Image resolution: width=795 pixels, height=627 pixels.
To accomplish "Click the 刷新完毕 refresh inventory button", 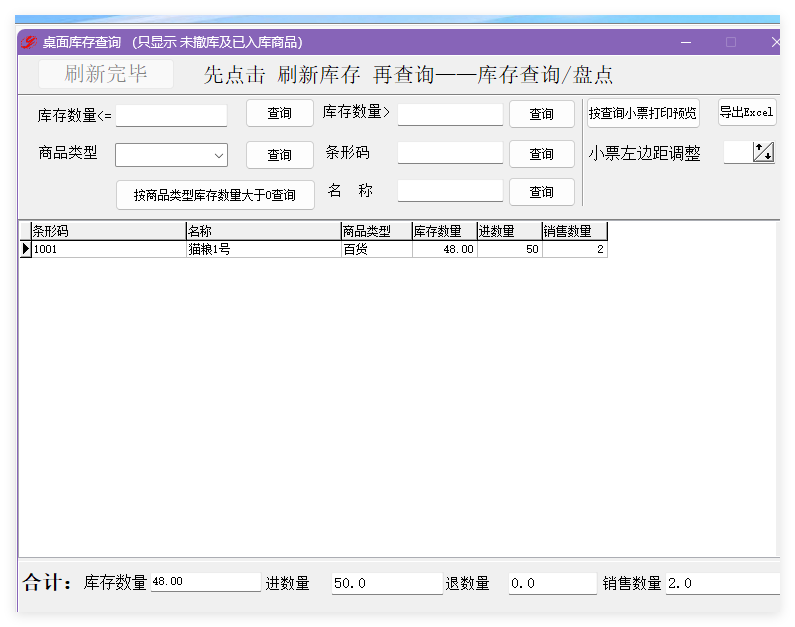I will pos(106,74).
